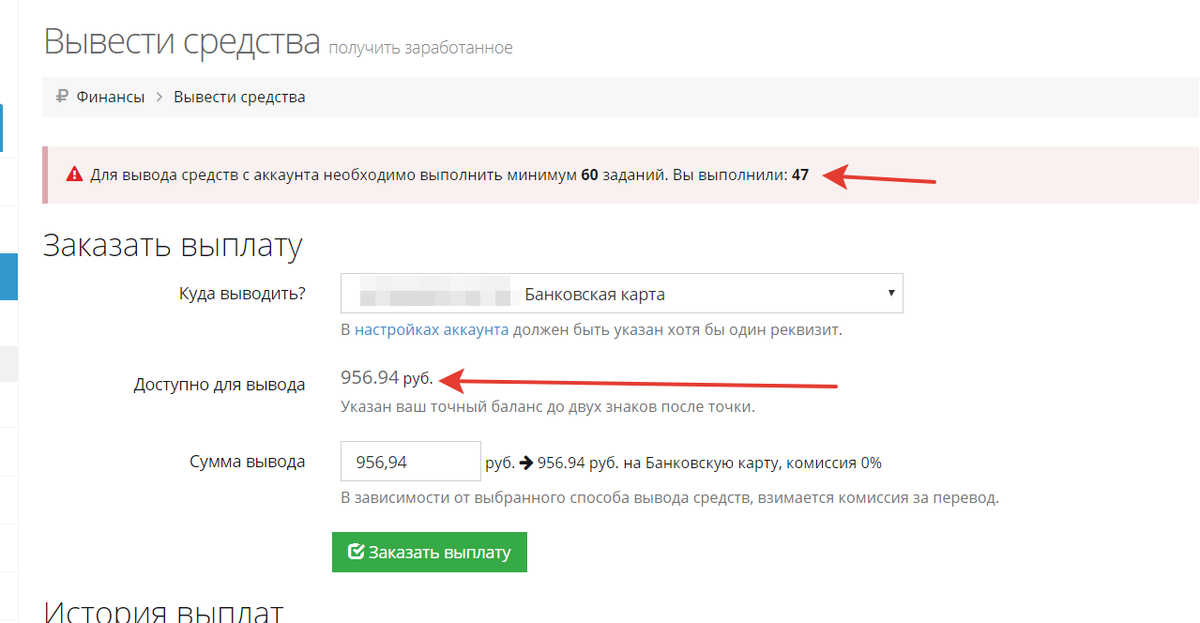This screenshot has width=1200, height=623.
Task: Click the Сумма вывода label
Action: [247, 462]
